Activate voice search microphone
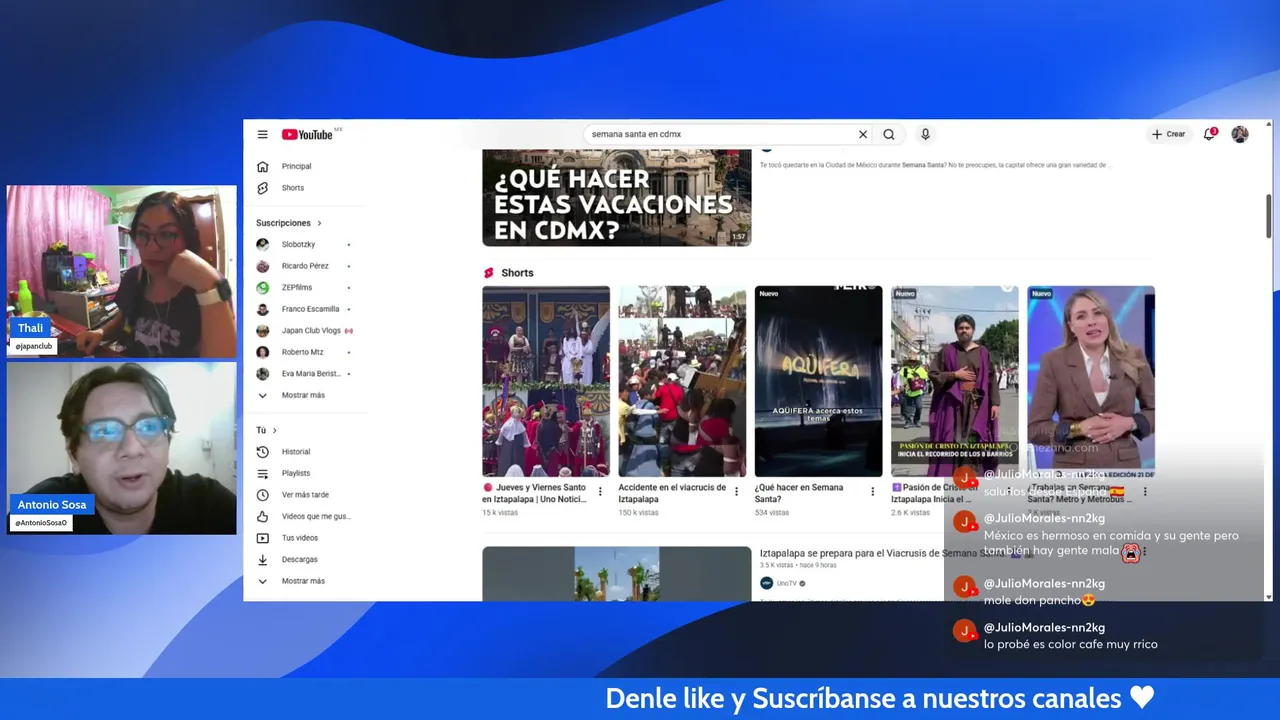 (925, 134)
